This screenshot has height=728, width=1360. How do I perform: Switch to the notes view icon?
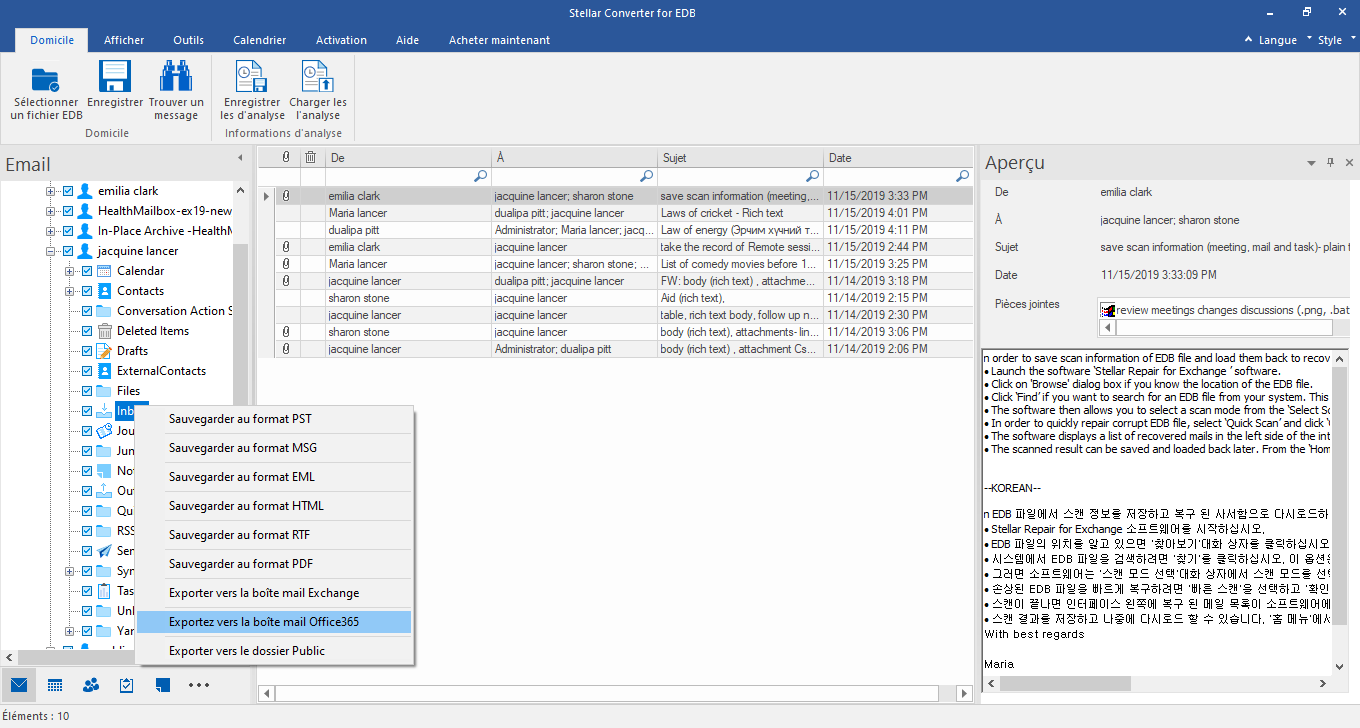pyautogui.click(x=163, y=685)
